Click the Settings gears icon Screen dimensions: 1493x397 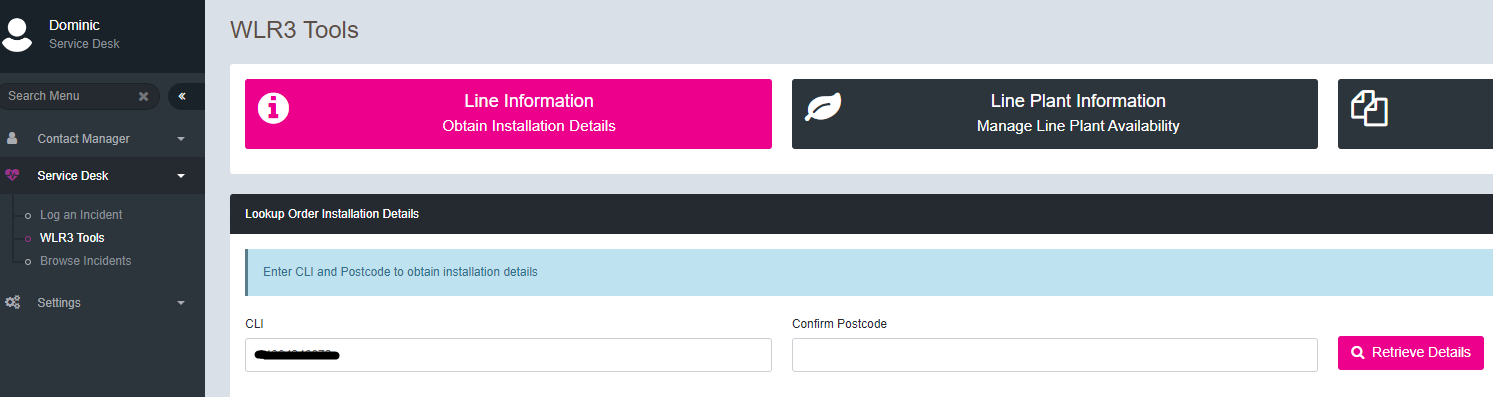(x=12, y=302)
